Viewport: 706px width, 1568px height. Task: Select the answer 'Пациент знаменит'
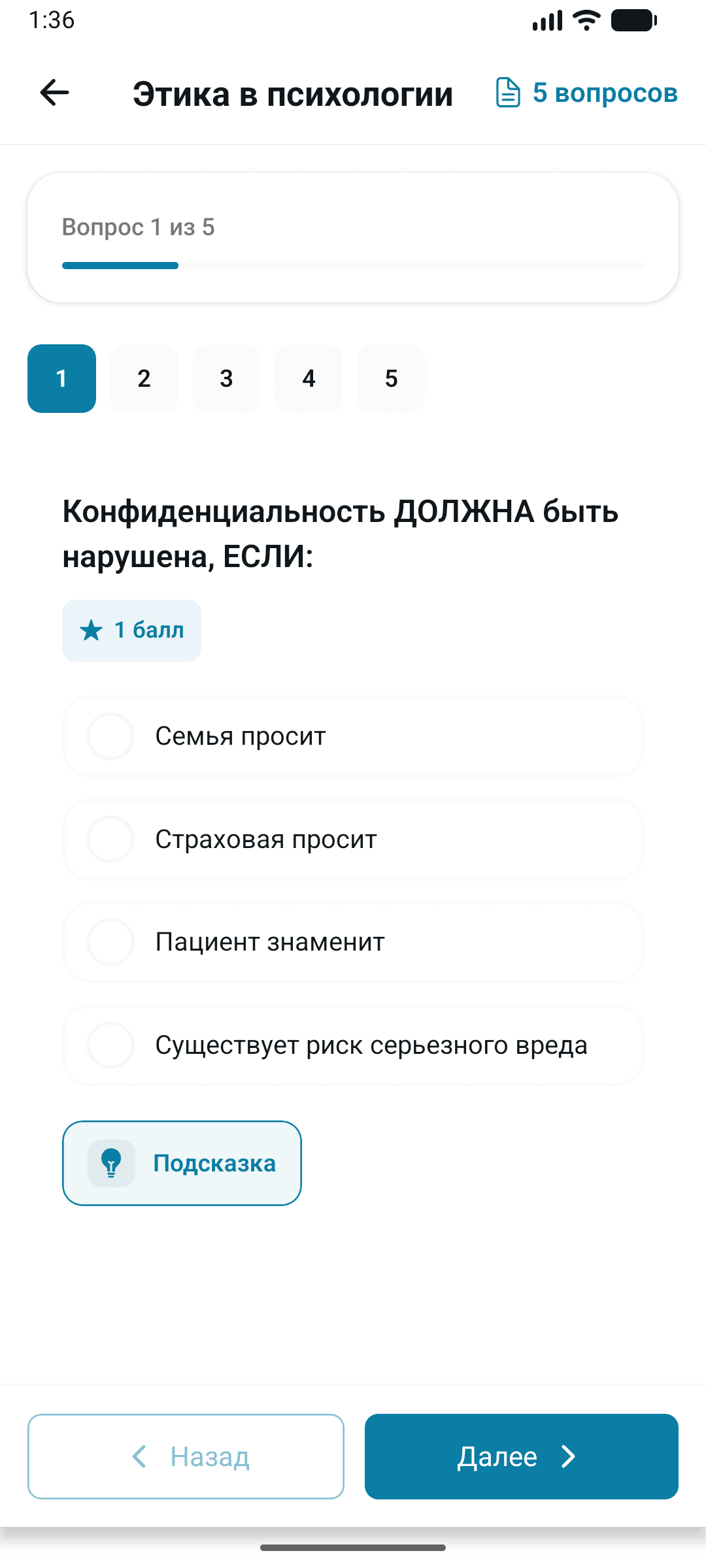point(353,942)
